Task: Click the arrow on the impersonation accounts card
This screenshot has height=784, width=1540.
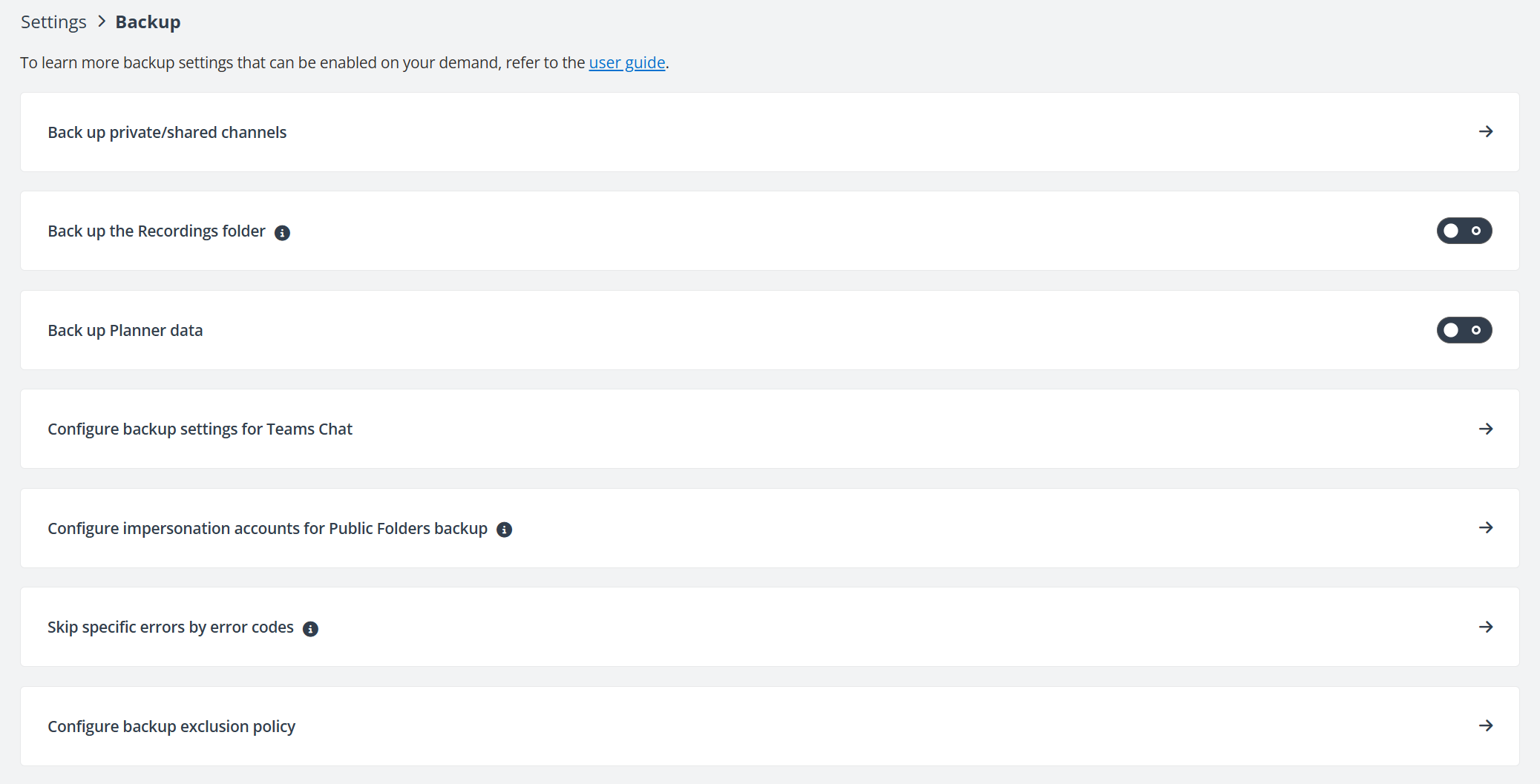Action: (x=1487, y=528)
